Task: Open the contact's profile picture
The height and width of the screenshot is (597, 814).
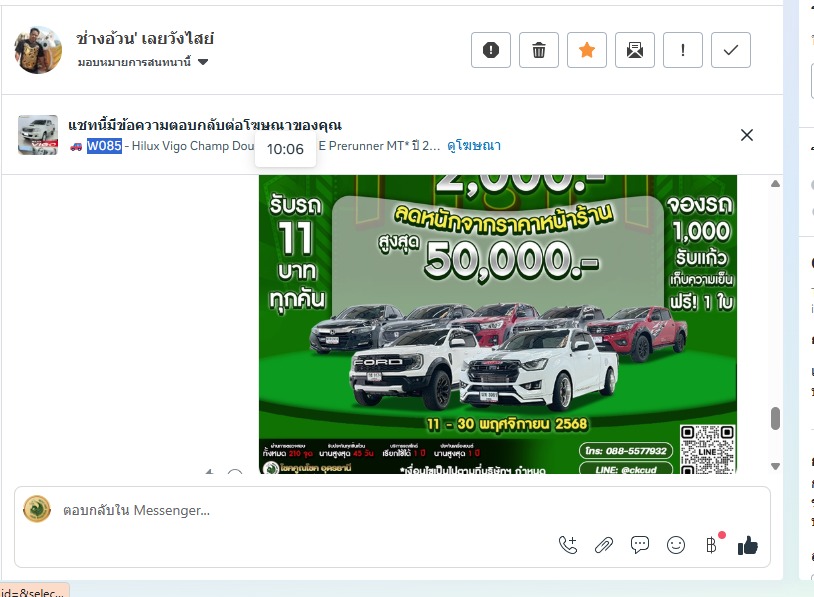Action: pos(39,49)
